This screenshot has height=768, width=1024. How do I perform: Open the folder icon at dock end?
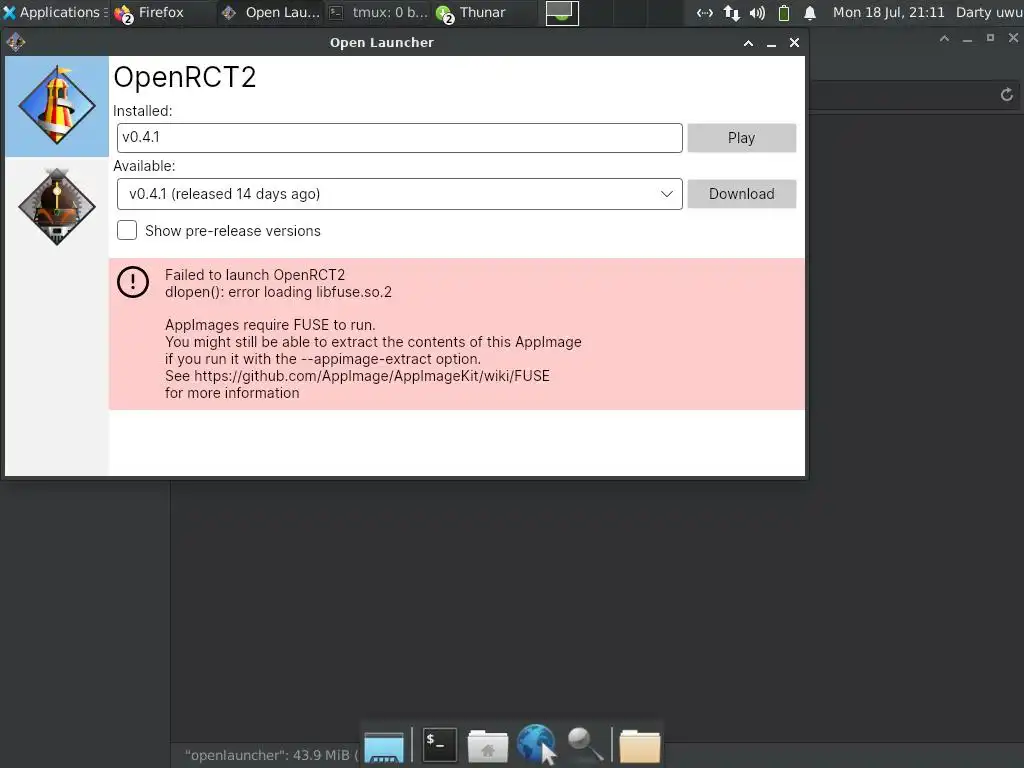[640, 746]
